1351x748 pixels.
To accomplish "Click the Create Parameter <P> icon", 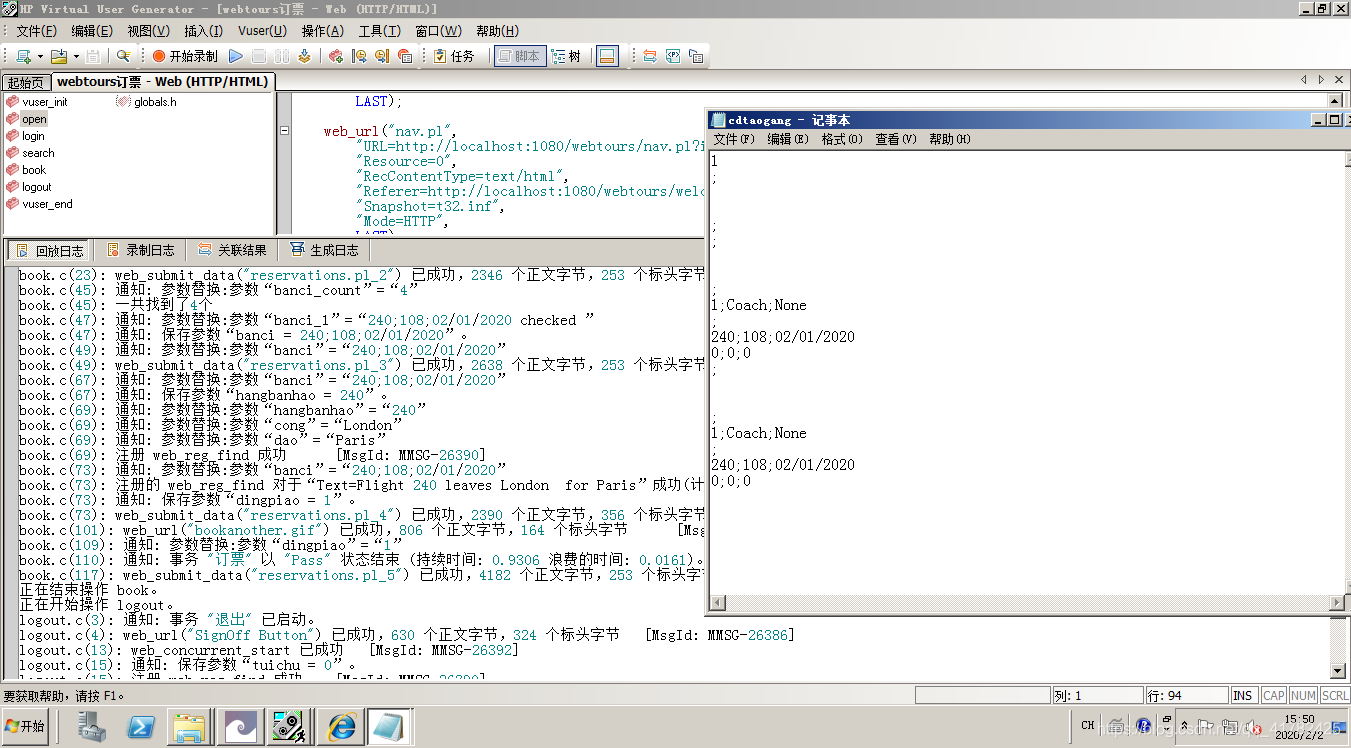I will 673,56.
